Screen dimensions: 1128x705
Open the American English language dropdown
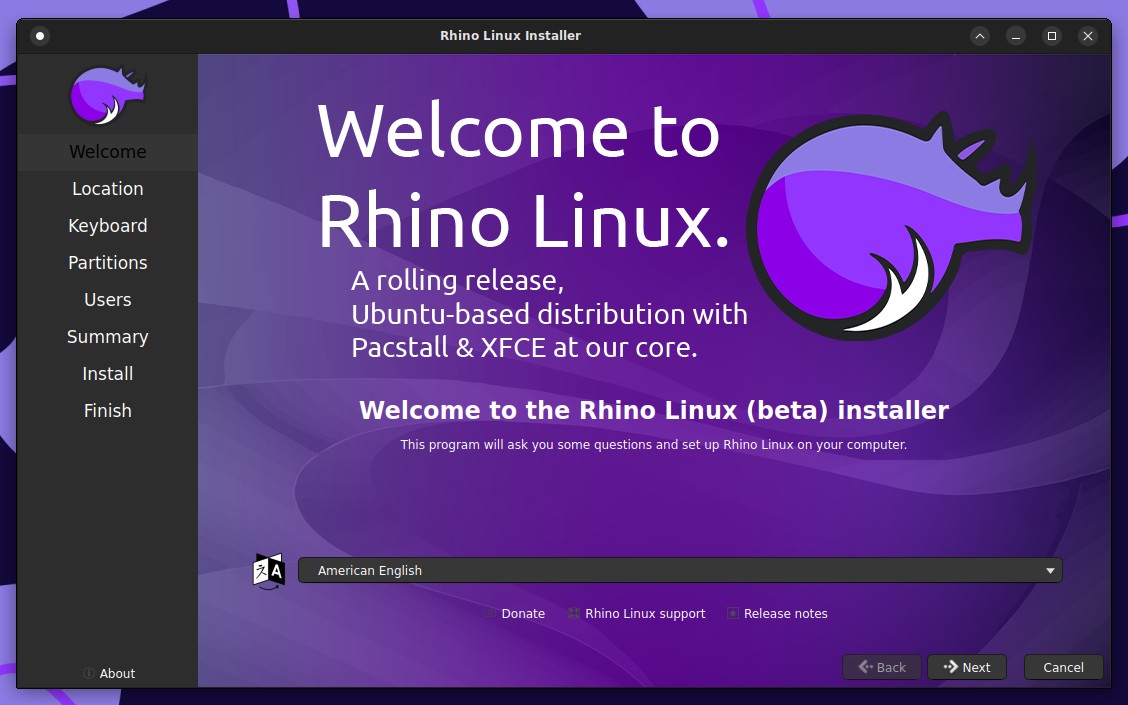coord(680,570)
